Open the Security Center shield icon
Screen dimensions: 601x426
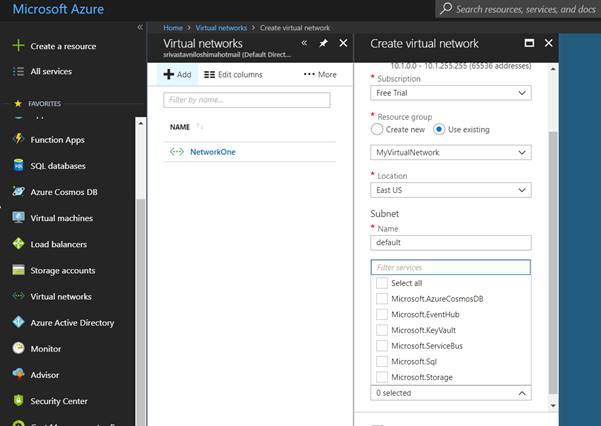(18, 400)
